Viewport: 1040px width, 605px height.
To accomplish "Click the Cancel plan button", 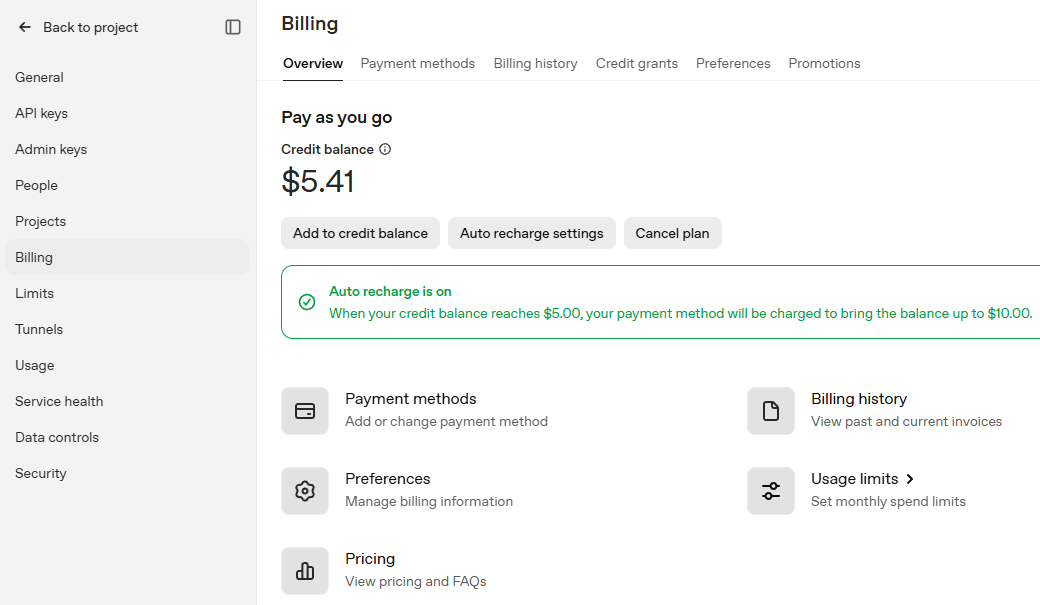I will tap(673, 234).
